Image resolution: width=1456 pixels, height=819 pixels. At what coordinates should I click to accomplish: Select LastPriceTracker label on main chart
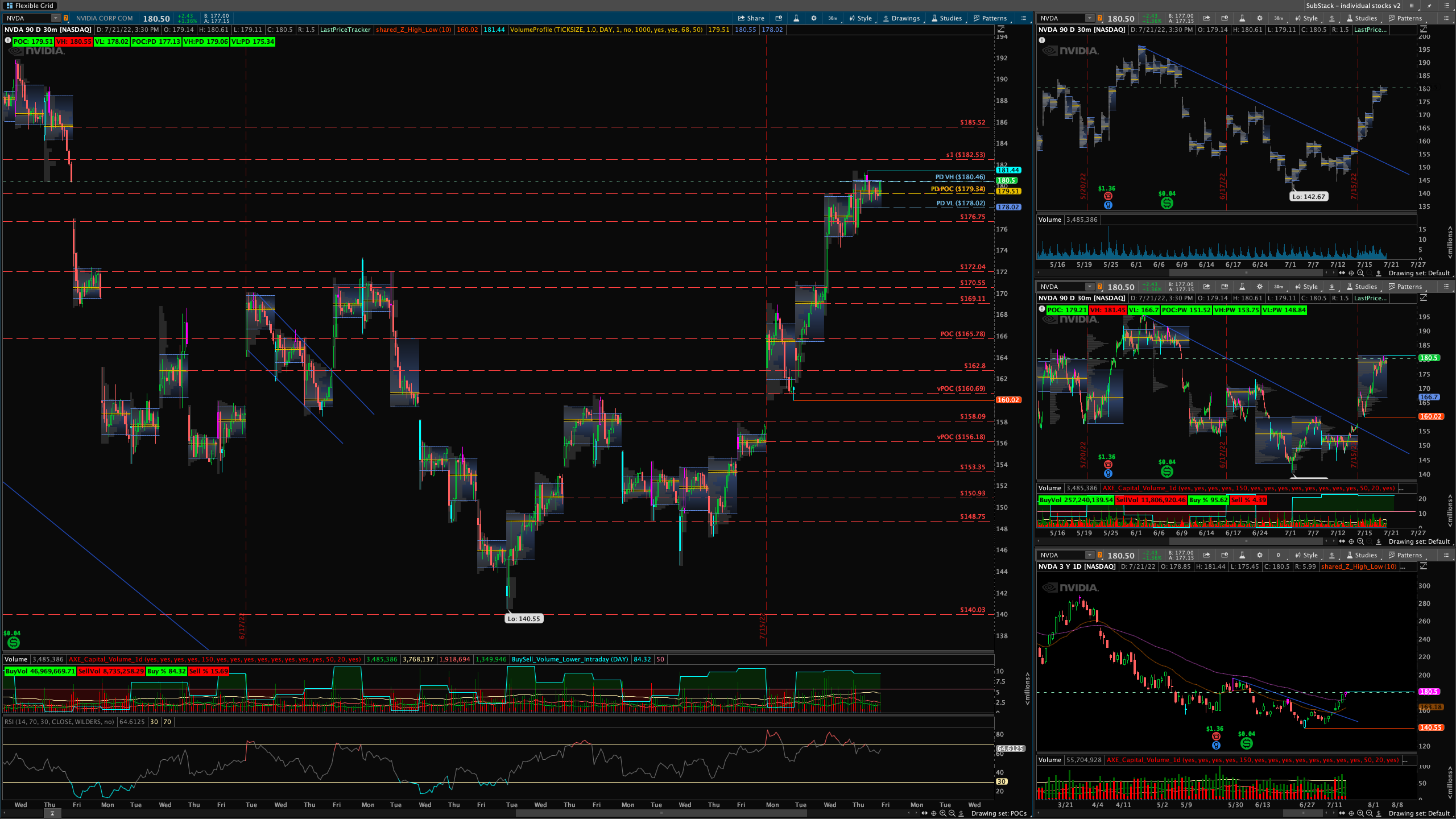coord(345,30)
